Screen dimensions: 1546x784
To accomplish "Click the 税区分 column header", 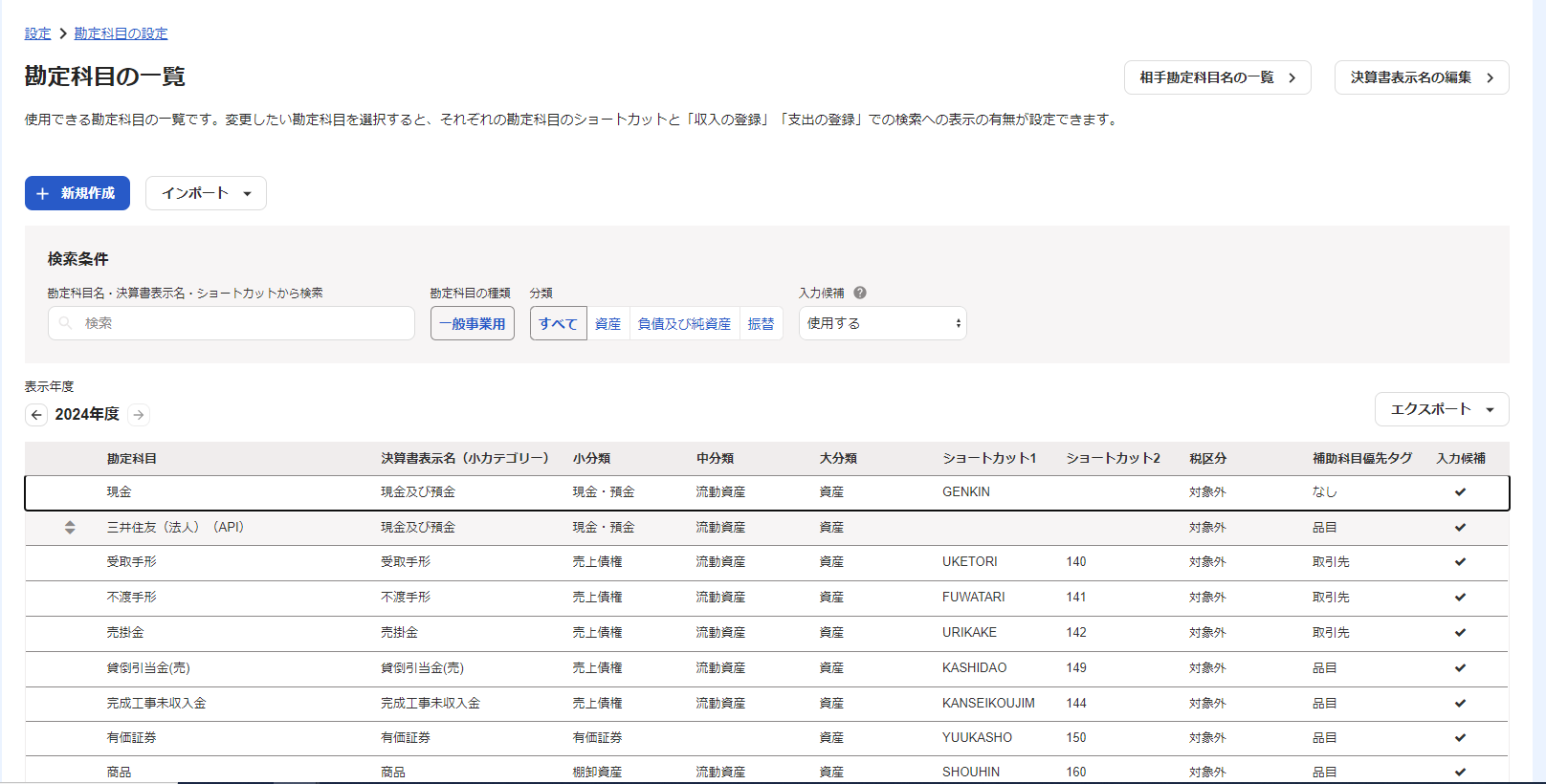I will click(1207, 459).
